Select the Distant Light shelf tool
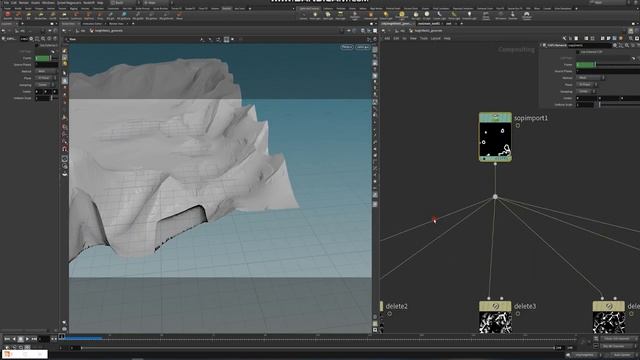This screenshot has width=640, height=360. click(386, 16)
